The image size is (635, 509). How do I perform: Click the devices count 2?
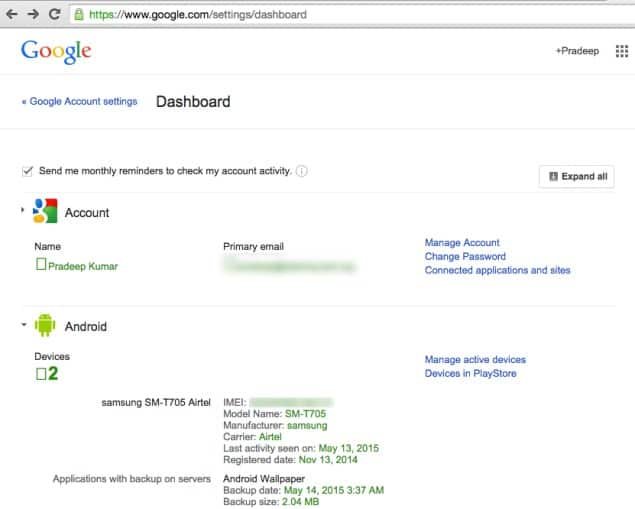pyautogui.click(x=53, y=373)
